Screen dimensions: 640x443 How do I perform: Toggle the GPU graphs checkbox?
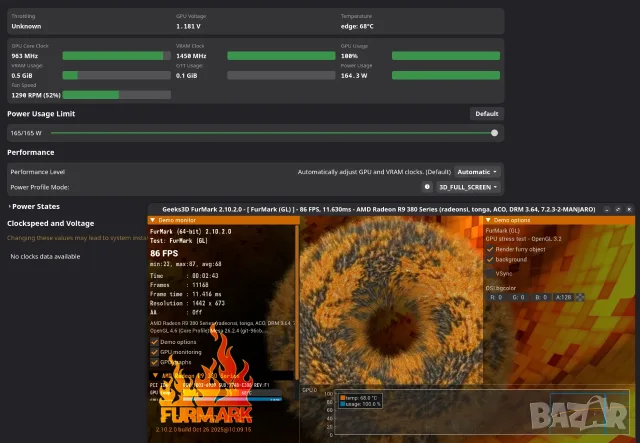(x=154, y=362)
